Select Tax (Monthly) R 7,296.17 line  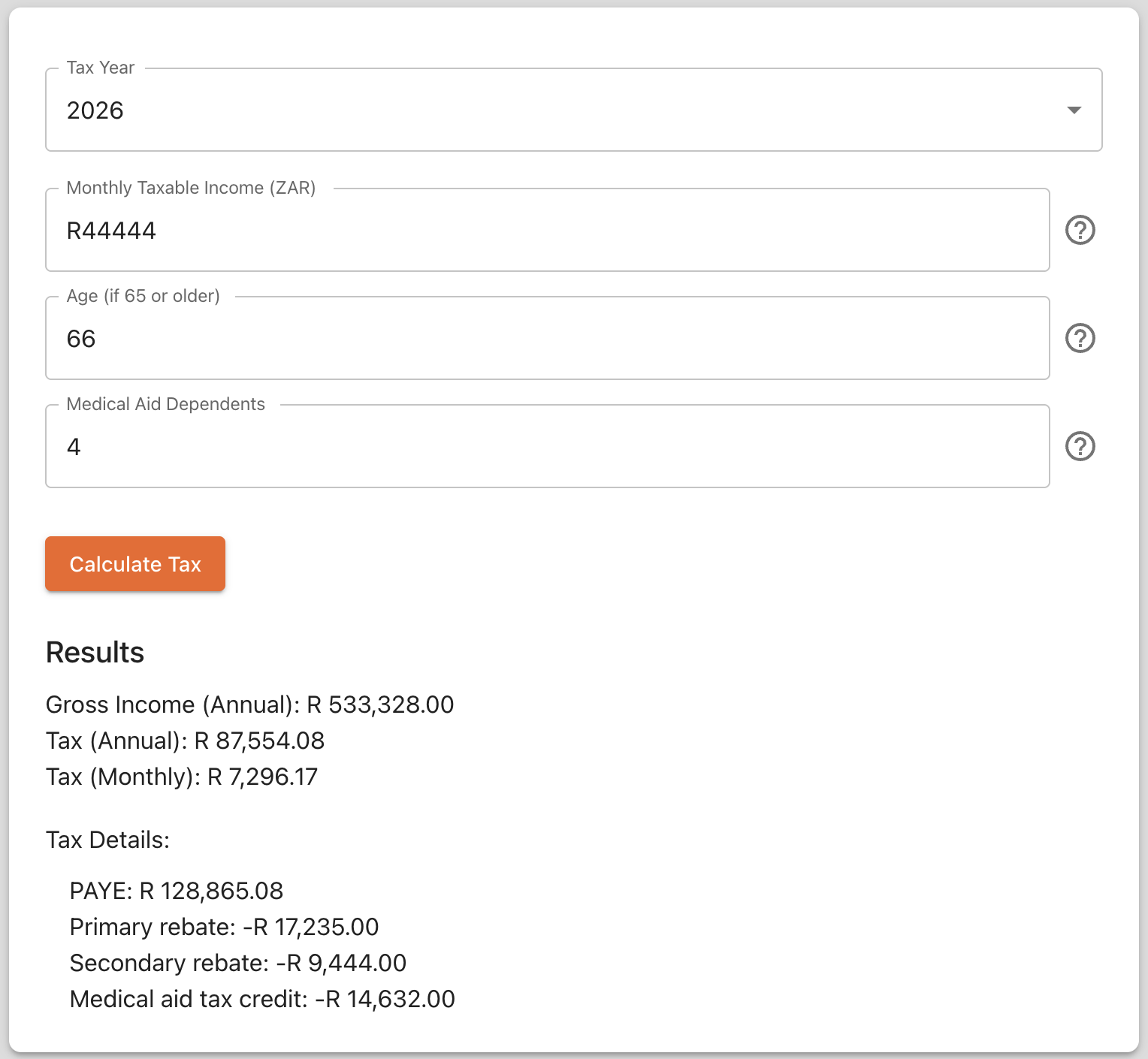pos(182,777)
